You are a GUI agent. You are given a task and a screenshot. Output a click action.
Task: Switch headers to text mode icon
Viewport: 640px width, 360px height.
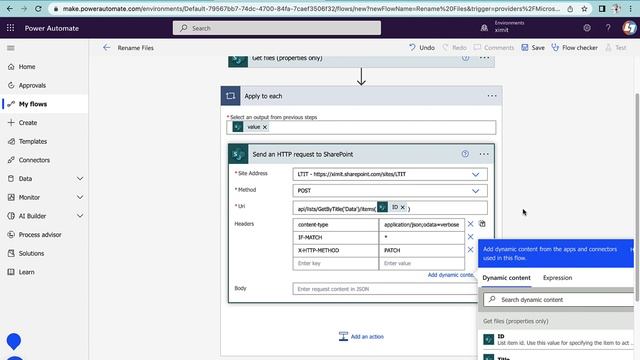point(482,224)
